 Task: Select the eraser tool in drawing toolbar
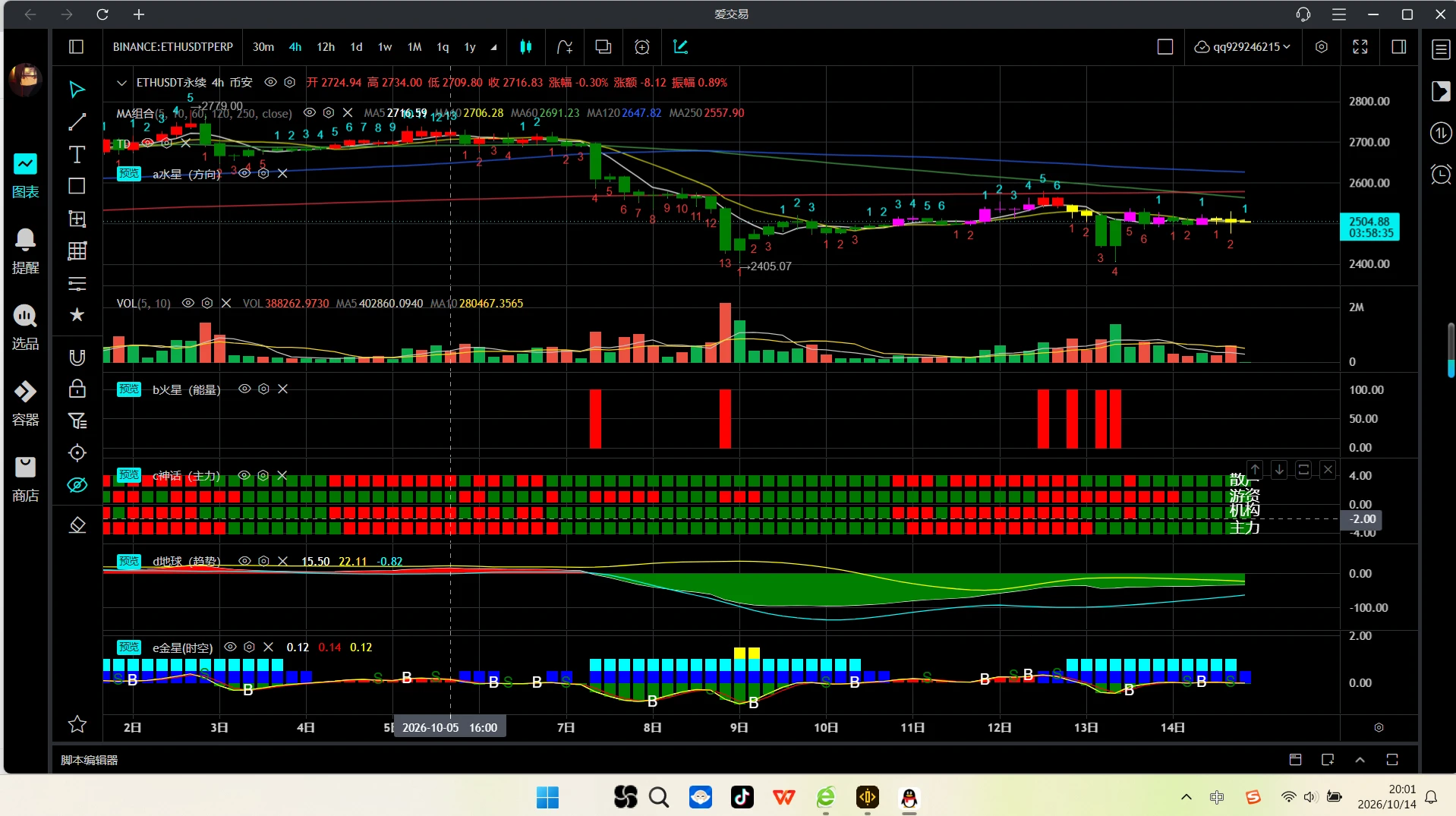pos(77,525)
